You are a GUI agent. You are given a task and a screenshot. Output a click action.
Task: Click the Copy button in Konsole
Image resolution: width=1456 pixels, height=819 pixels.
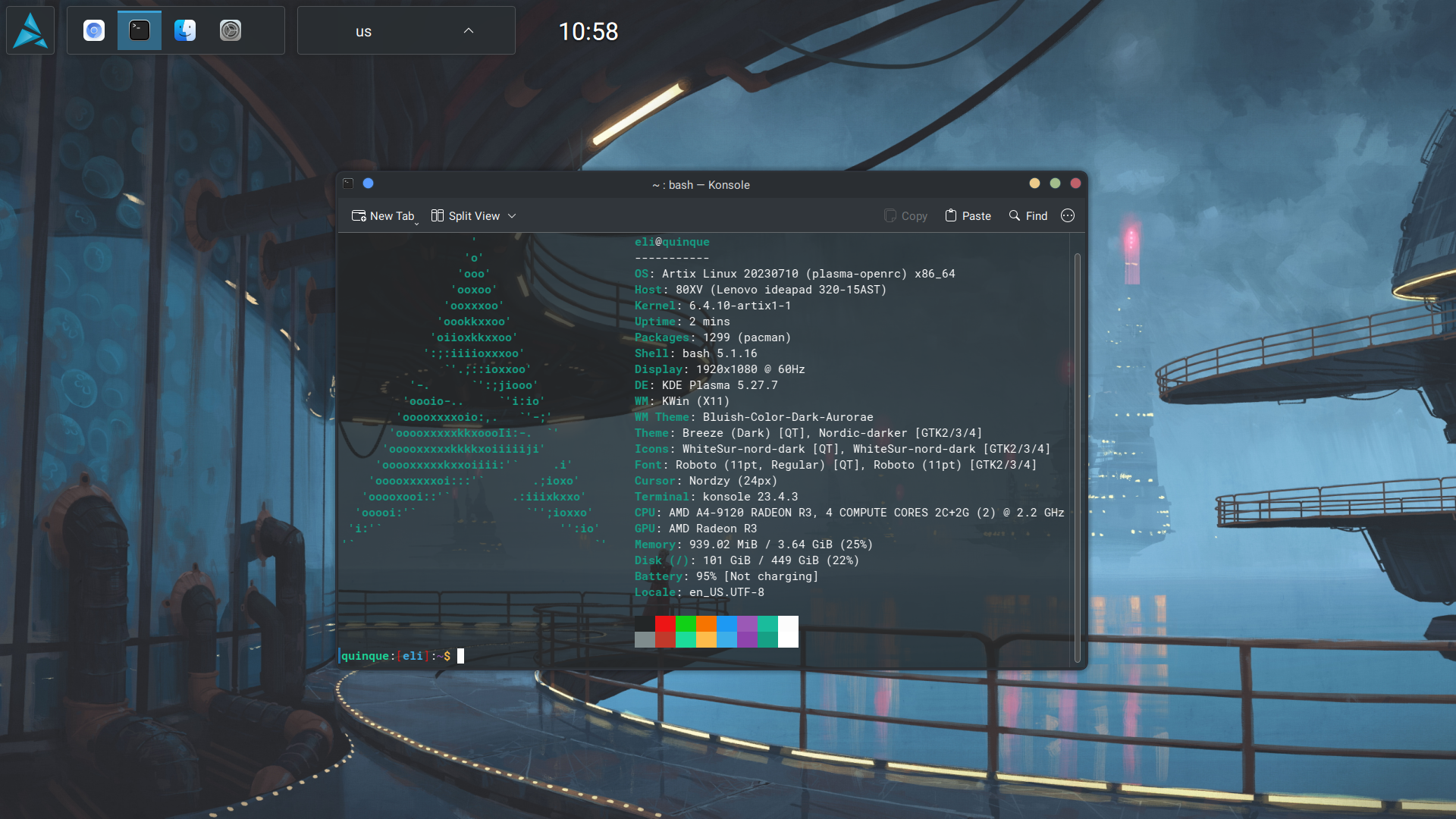click(905, 216)
